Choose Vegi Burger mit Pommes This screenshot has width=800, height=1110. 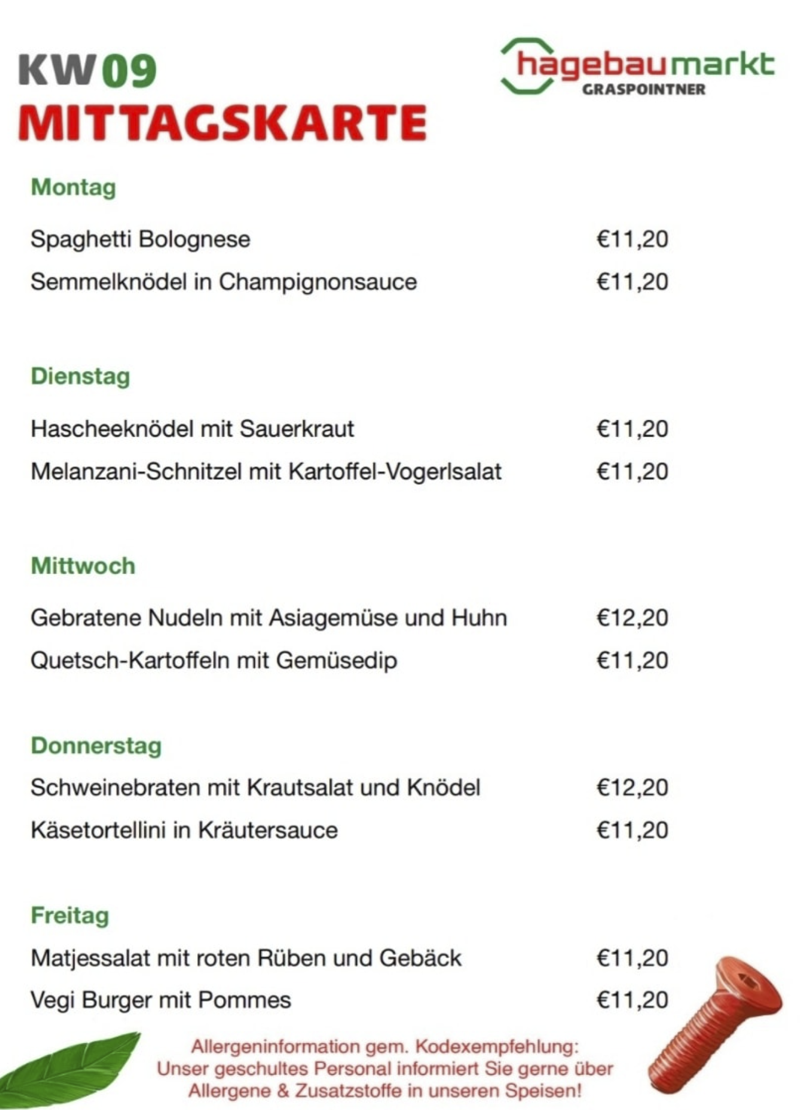[x=161, y=1000]
